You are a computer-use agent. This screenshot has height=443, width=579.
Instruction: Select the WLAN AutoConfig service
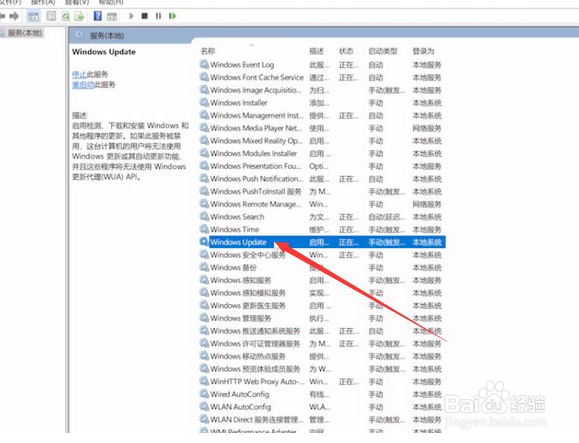coord(240,407)
